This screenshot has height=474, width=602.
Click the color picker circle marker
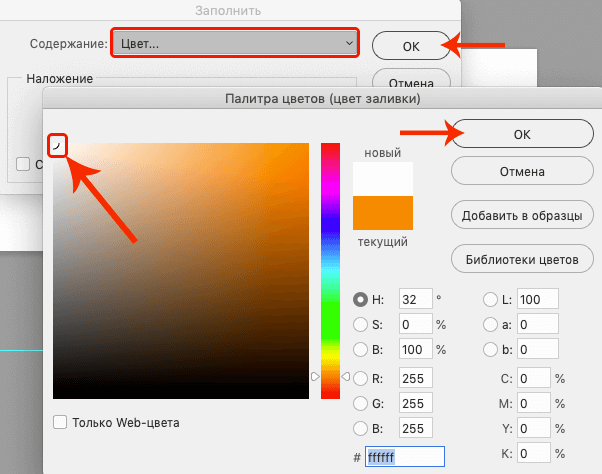pyautogui.click(x=57, y=146)
